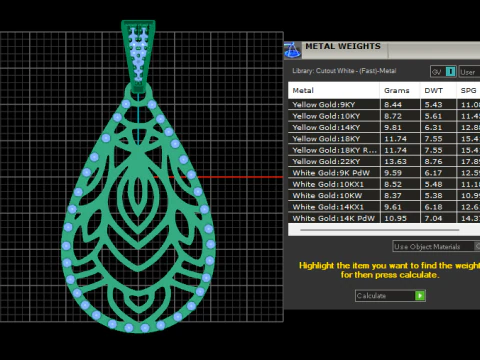Click the 5.38 DWT value

[x=433, y=195]
